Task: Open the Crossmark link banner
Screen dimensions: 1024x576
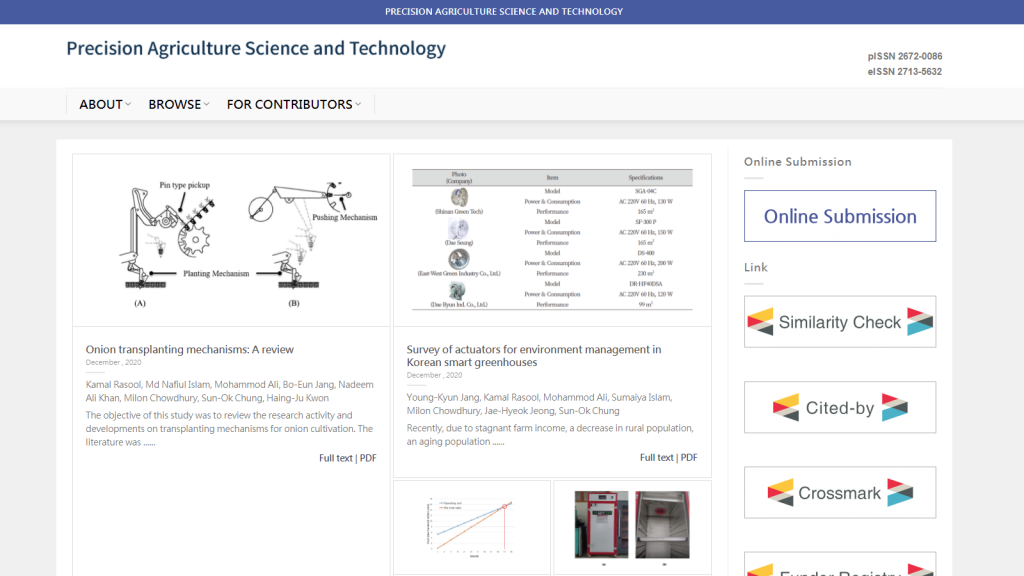Action: 840,492
